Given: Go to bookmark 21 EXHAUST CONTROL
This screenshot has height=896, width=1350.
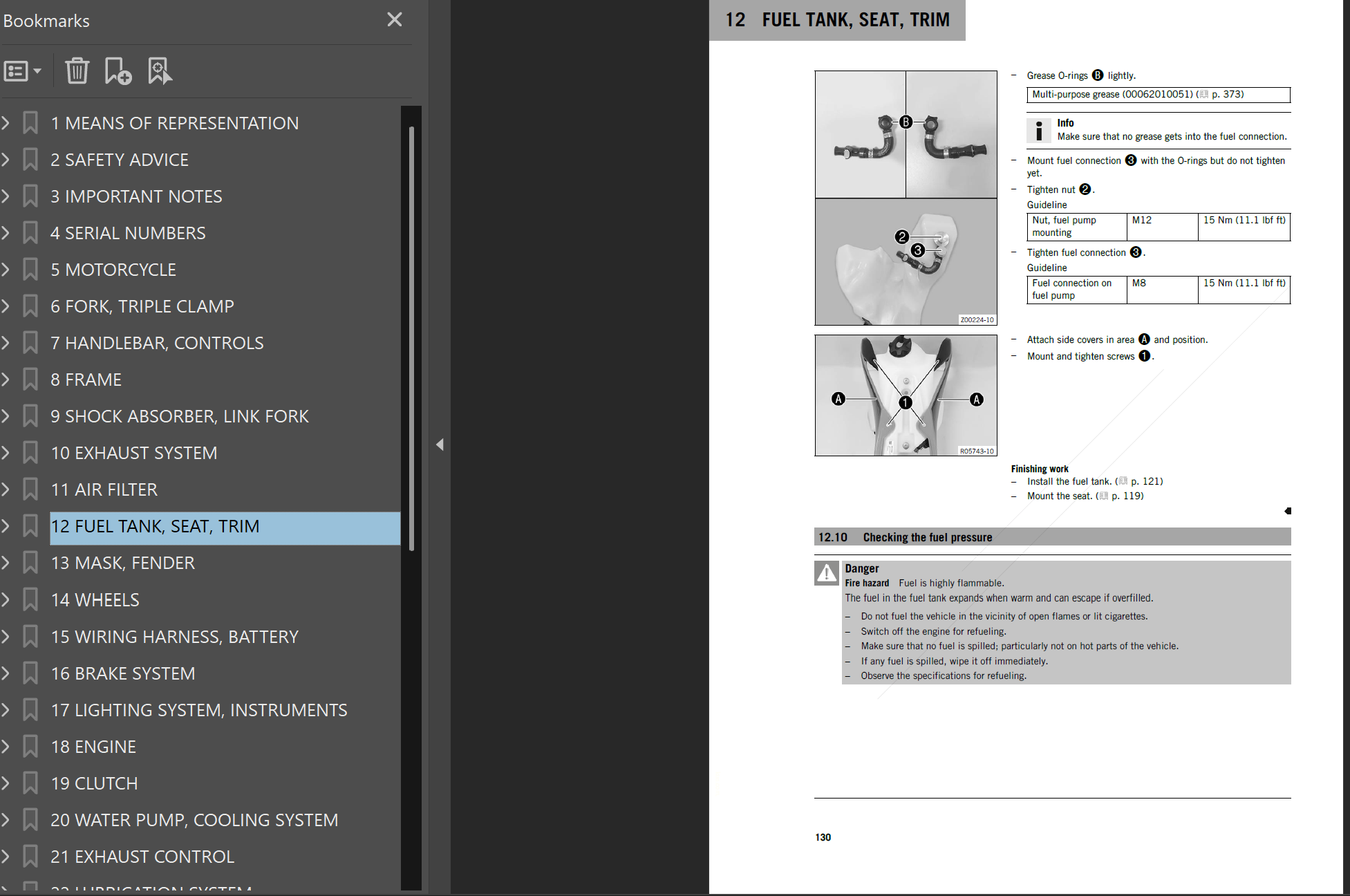Looking at the screenshot, I should click(x=142, y=857).
